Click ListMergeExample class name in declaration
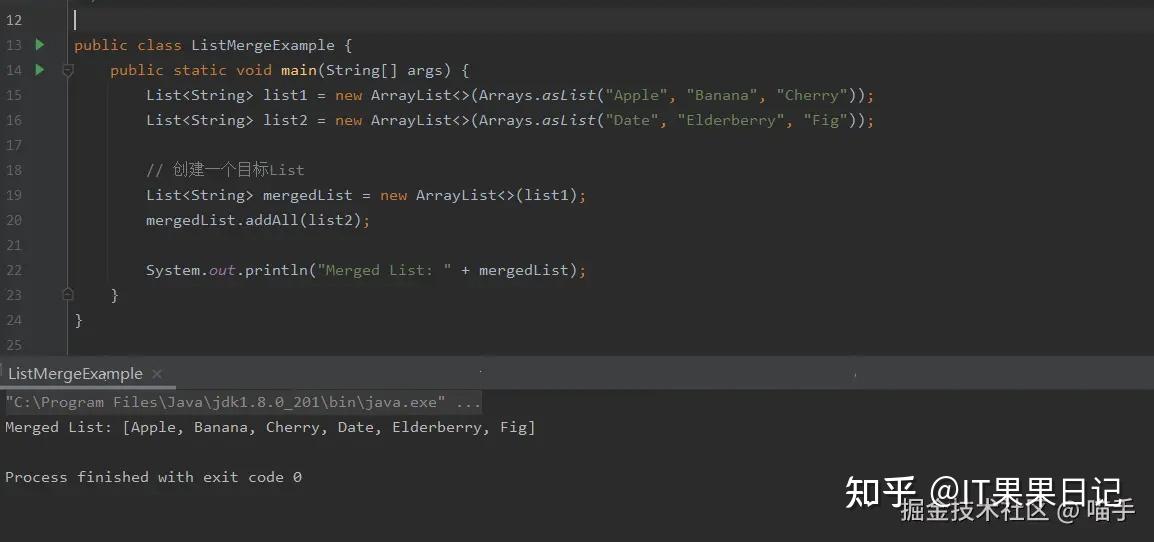The image size is (1154, 542). [x=263, y=45]
